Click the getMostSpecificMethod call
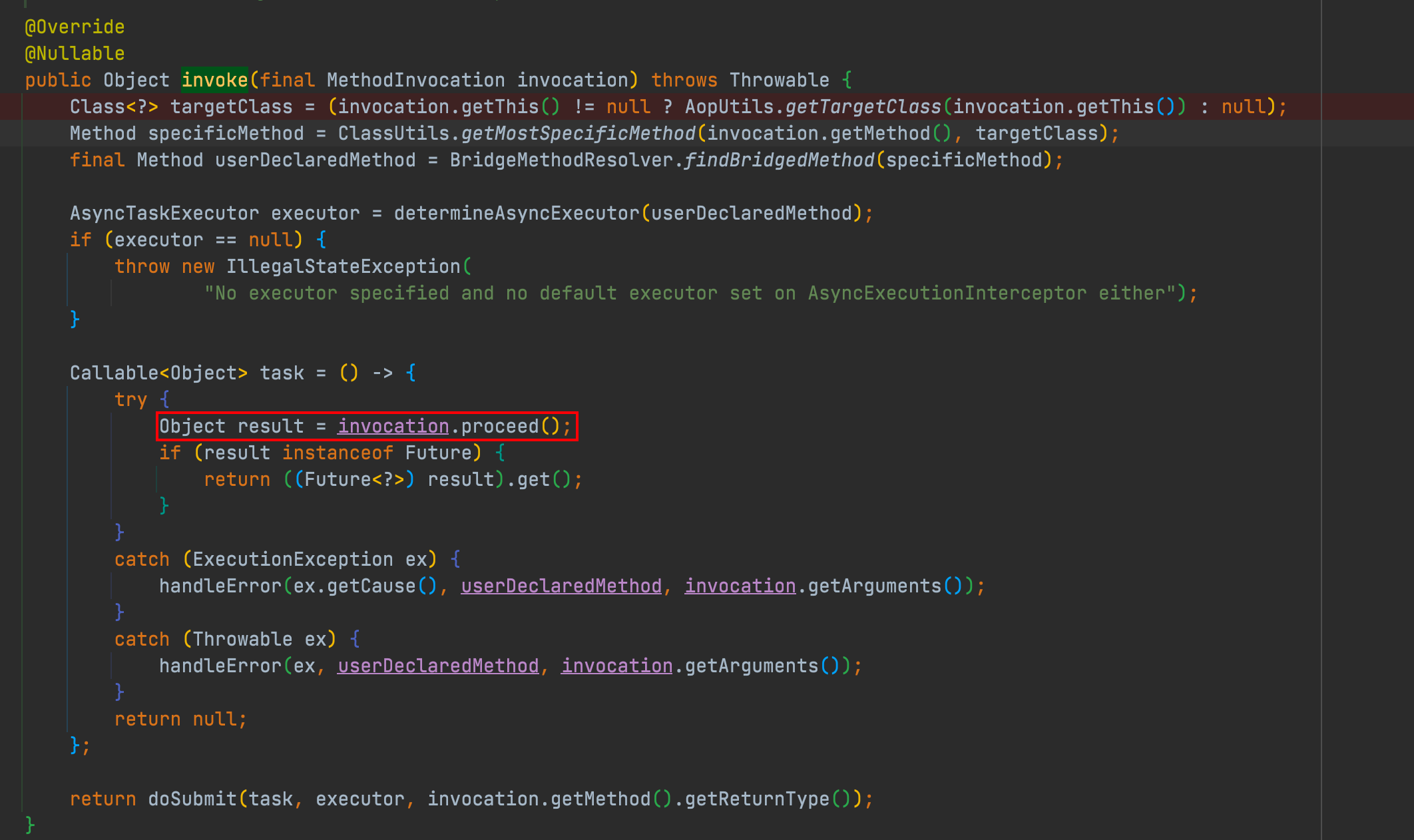The height and width of the screenshot is (840, 1414). pos(578,133)
